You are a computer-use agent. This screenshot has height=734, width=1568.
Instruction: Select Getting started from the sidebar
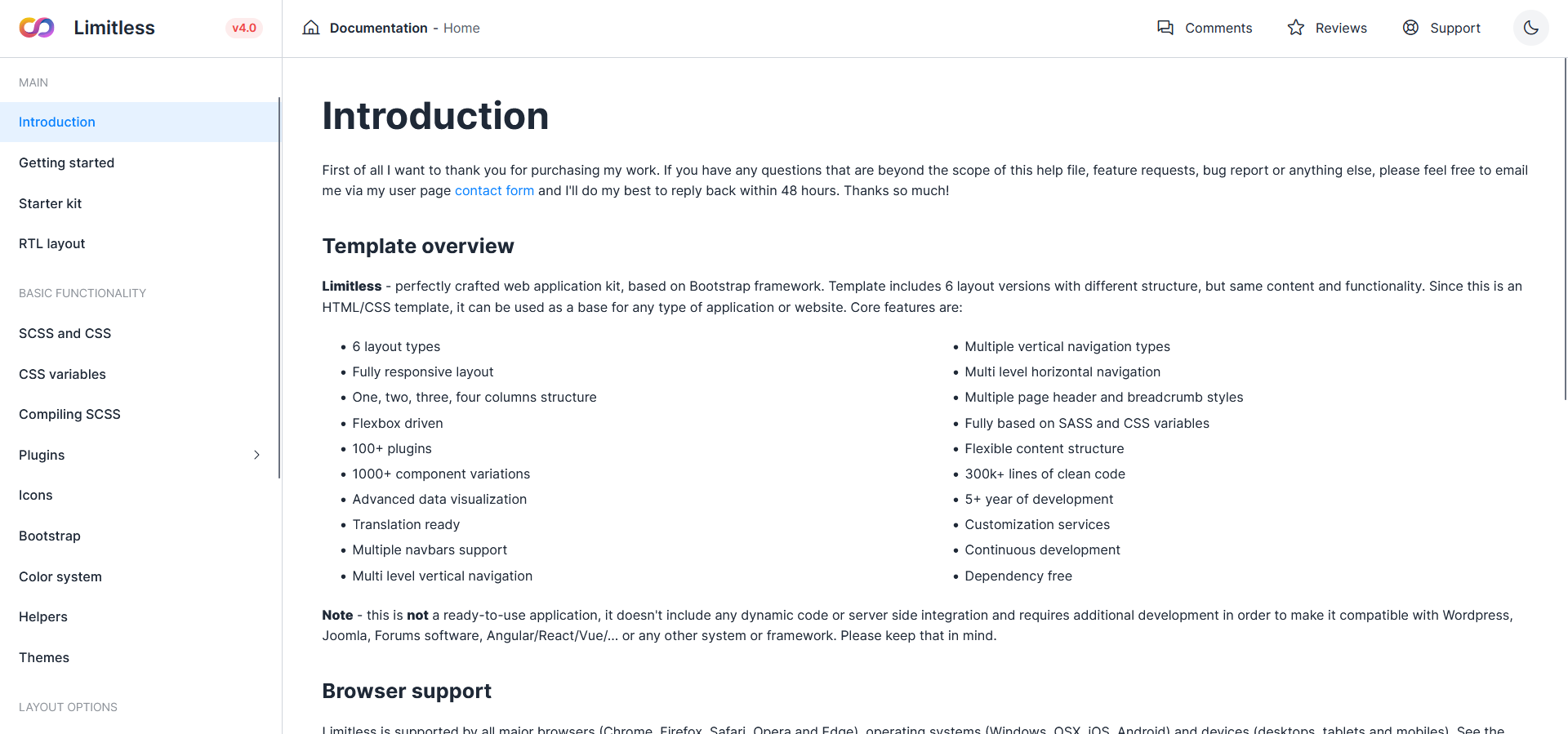point(66,162)
